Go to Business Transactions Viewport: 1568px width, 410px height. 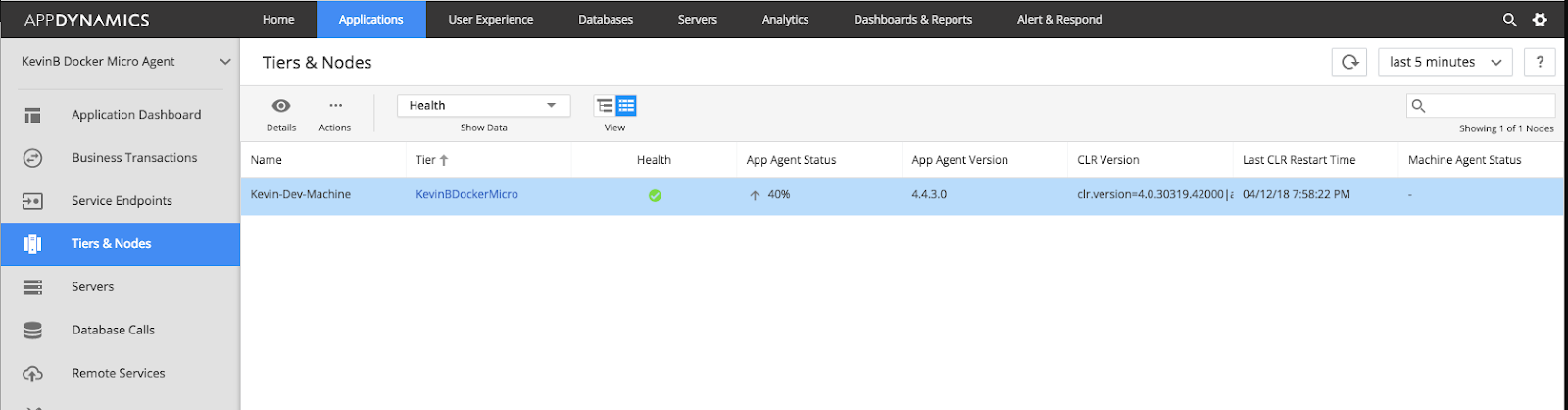134,158
